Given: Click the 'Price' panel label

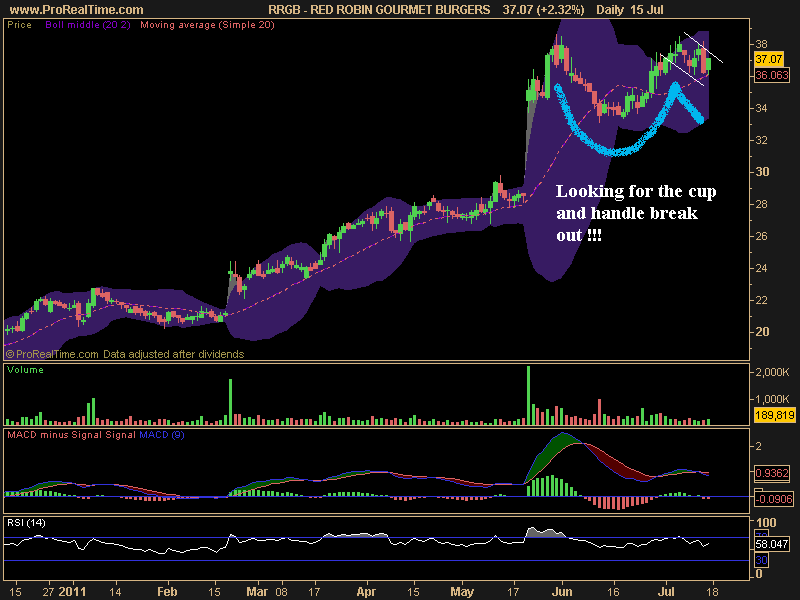Looking at the screenshot, I should click(19, 25).
